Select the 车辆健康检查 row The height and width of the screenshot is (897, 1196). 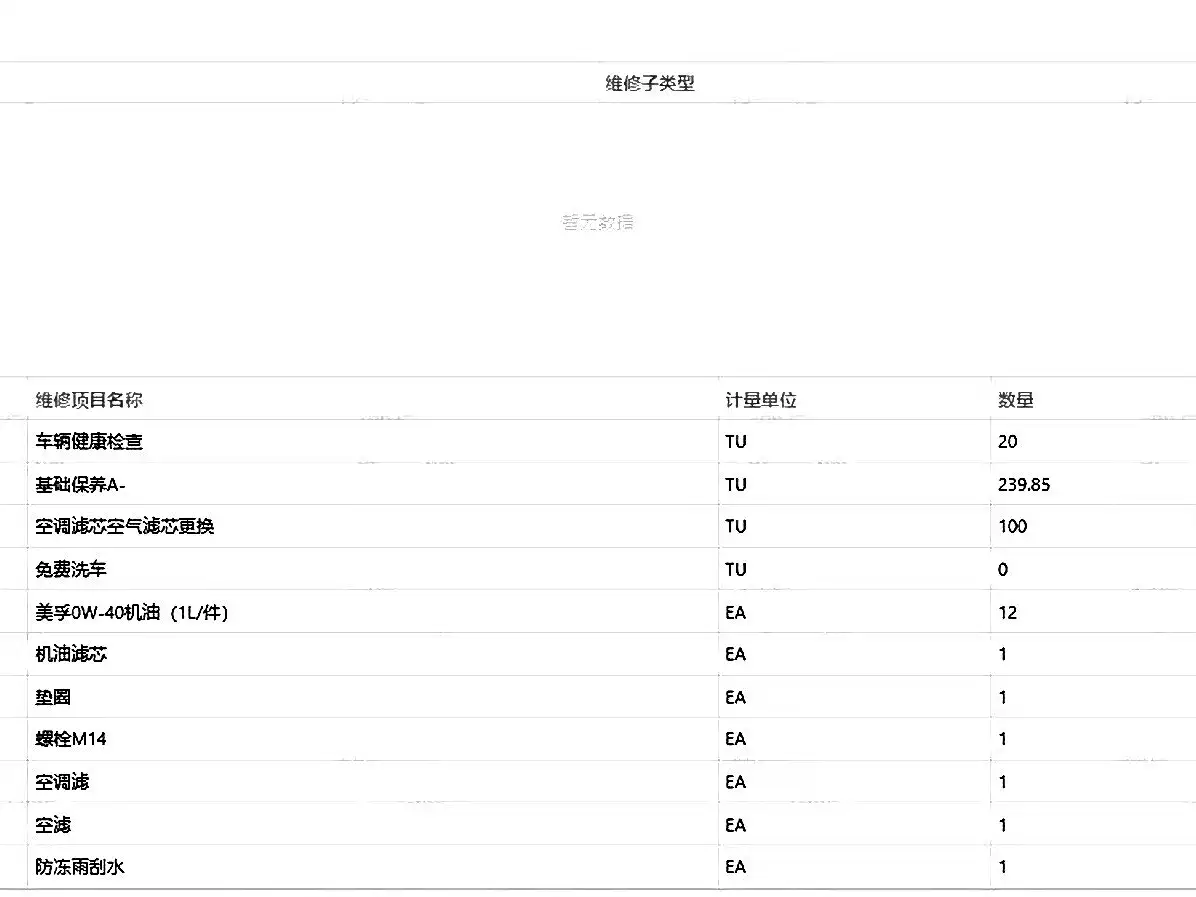pos(598,441)
